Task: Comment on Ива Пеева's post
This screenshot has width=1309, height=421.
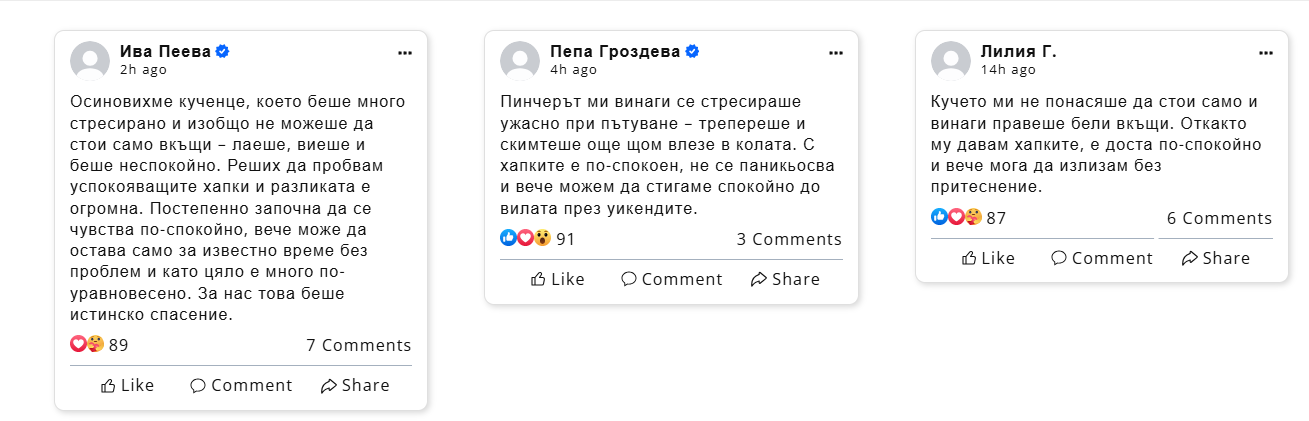Action: coord(241,385)
